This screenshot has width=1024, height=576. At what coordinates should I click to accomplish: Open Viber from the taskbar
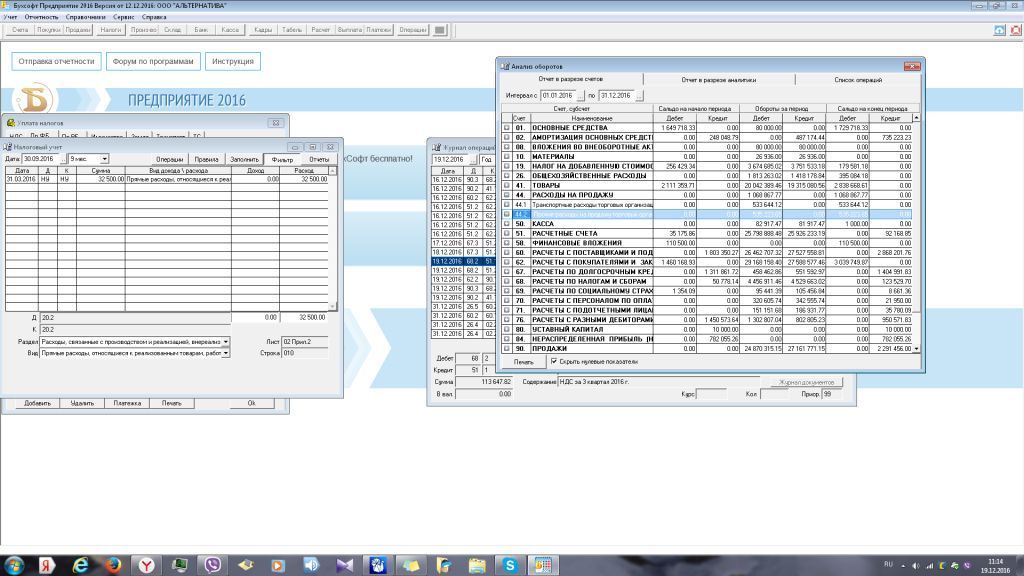(212, 565)
